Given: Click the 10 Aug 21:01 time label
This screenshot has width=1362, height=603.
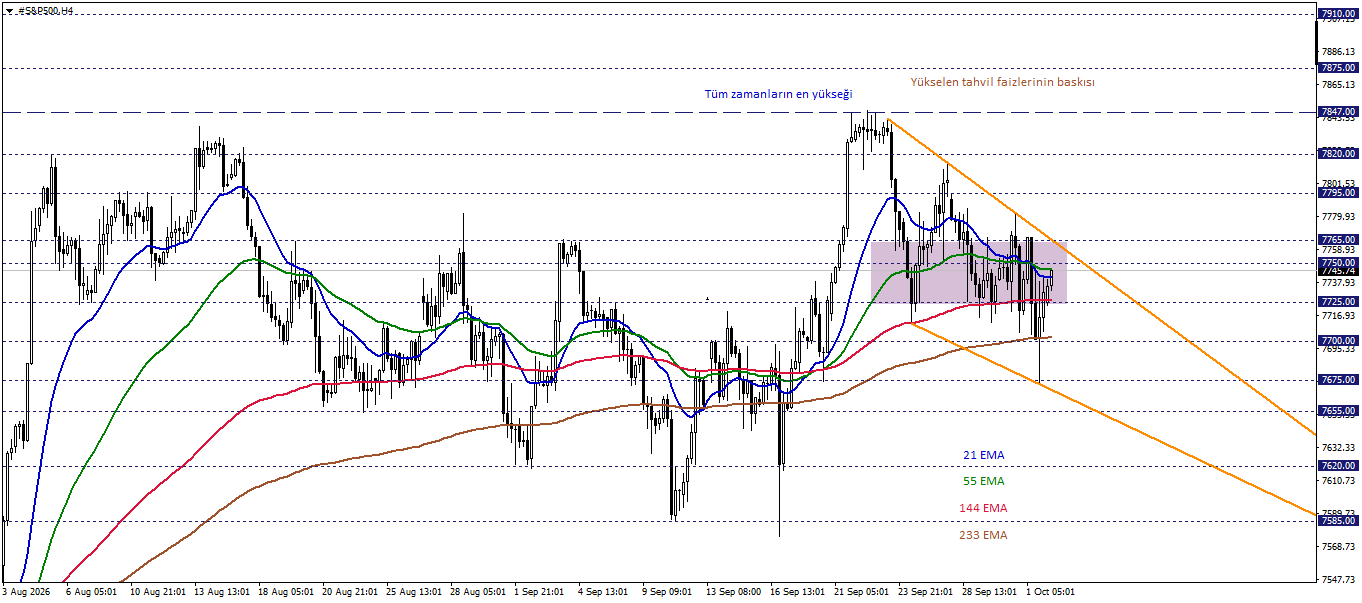Looking at the screenshot, I should coord(158,592).
